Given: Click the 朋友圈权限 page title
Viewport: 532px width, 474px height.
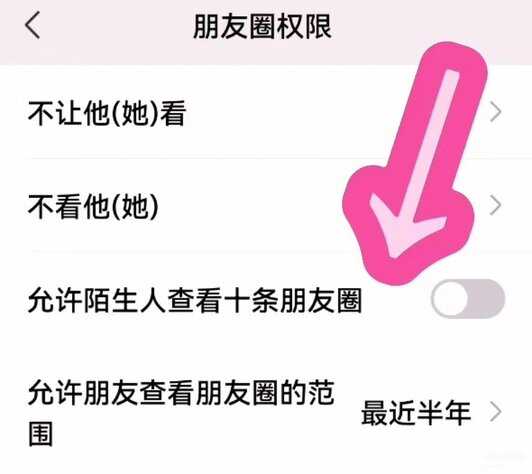Looking at the screenshot, I should point(262,26).
